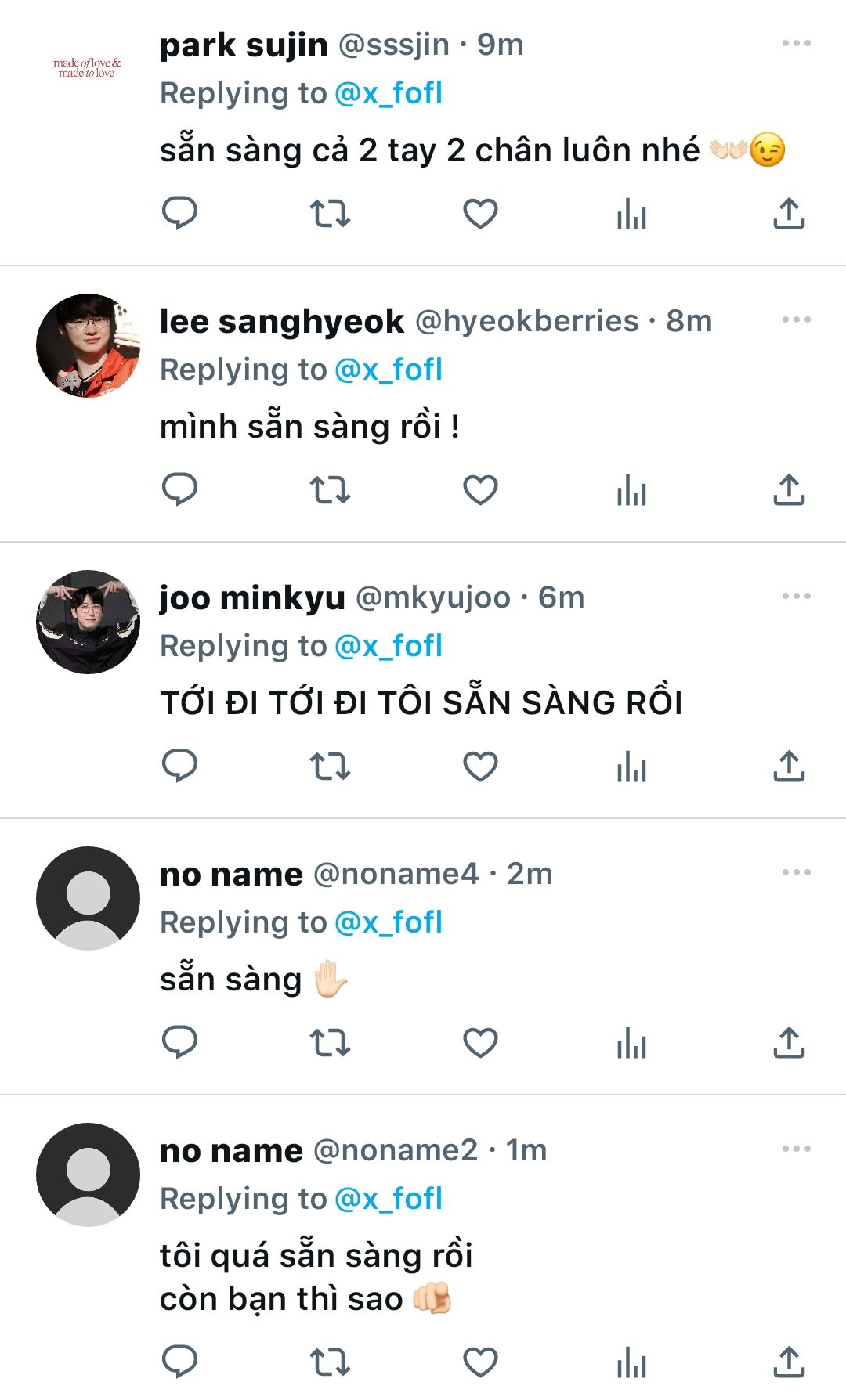The width and height of the screenshot is (846, 1400).
Task: Open more options for park sujin's tweet
Action: coord(796,44)
